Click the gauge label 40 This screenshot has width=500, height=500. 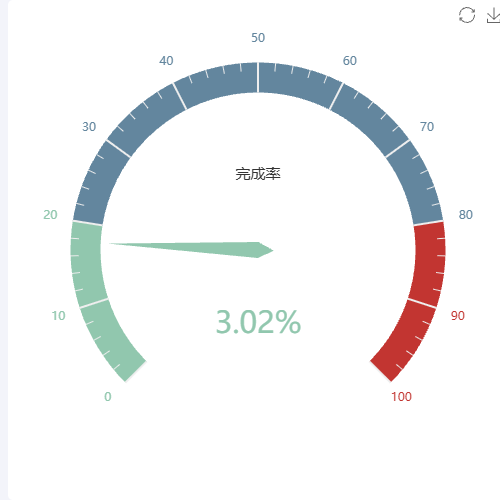point(166,61)
